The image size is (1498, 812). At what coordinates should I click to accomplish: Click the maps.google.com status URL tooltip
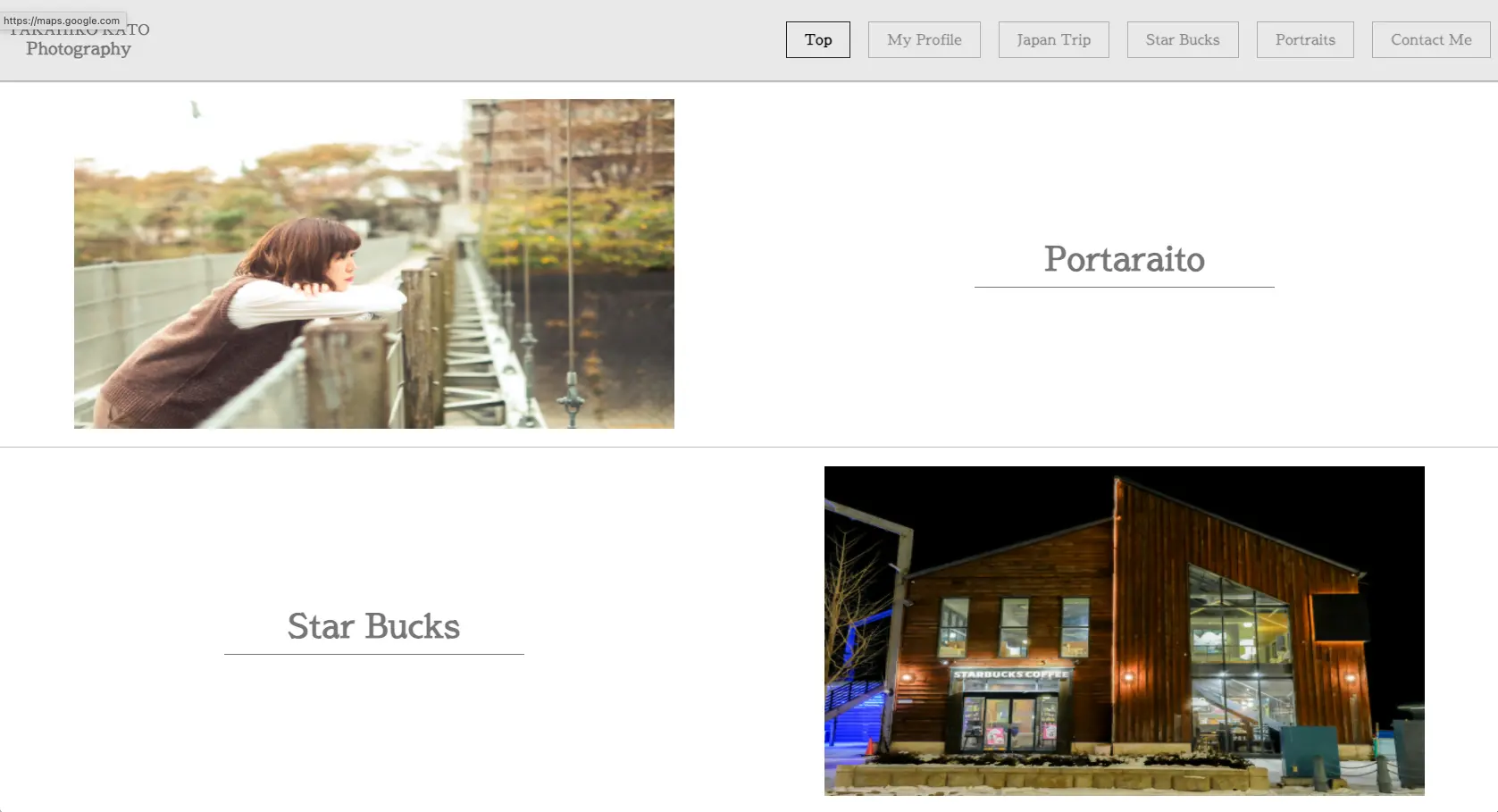[x=63, y=21]
